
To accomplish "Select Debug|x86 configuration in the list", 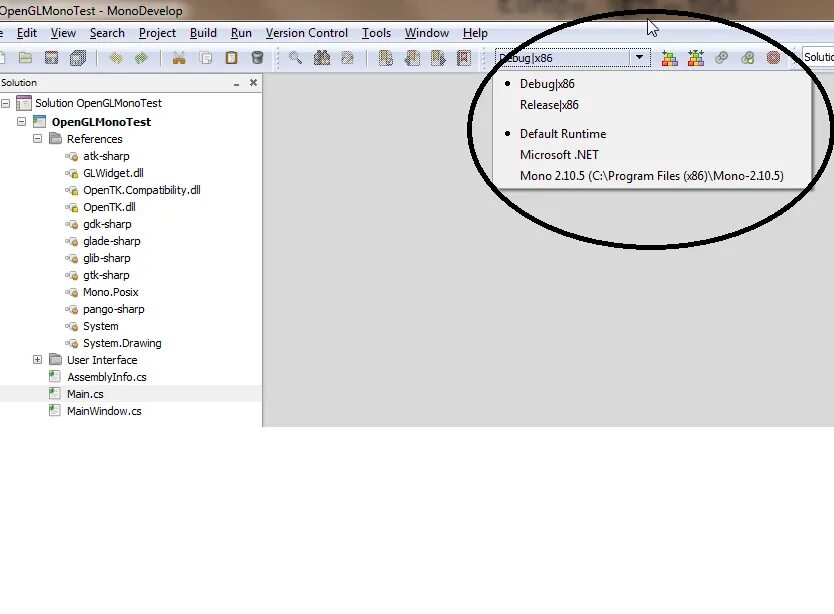I will click(547, 84).
